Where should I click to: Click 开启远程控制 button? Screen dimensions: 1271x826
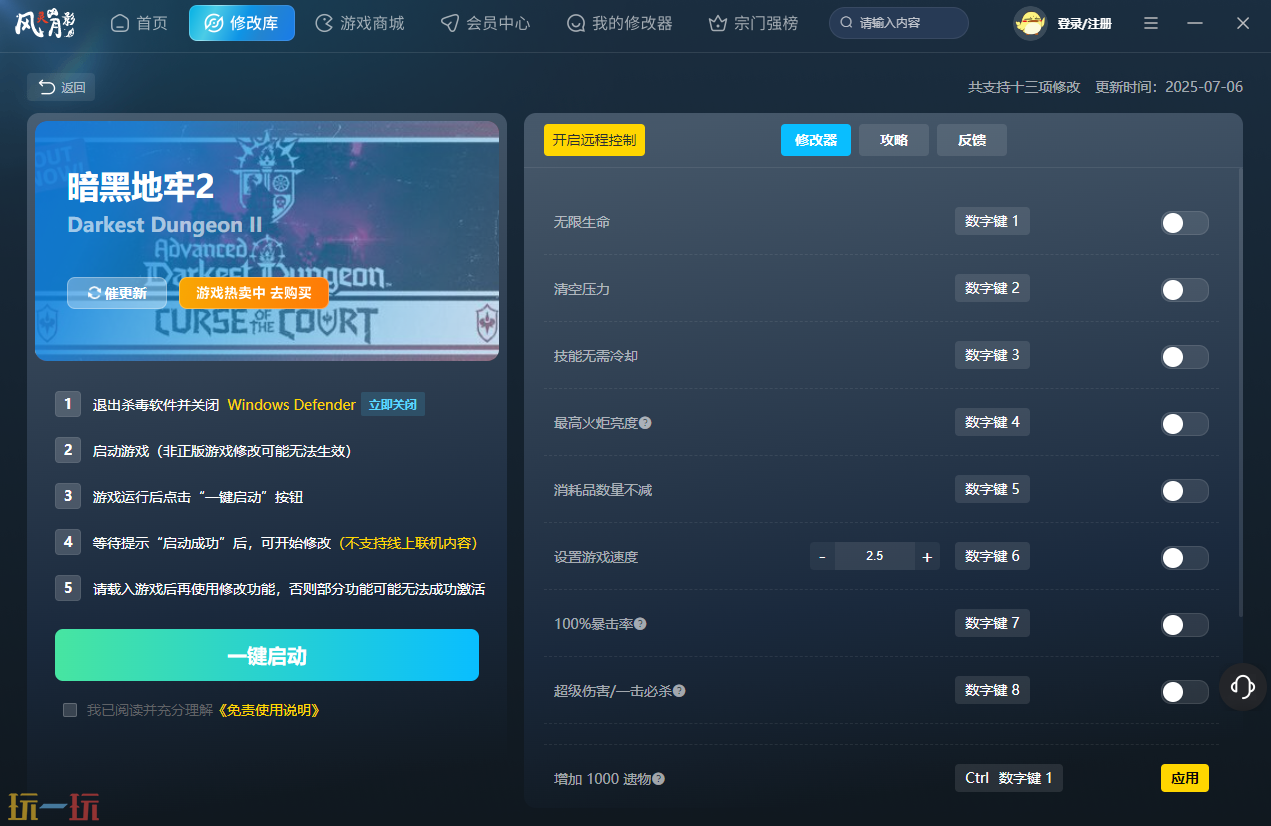pos(594,140)
